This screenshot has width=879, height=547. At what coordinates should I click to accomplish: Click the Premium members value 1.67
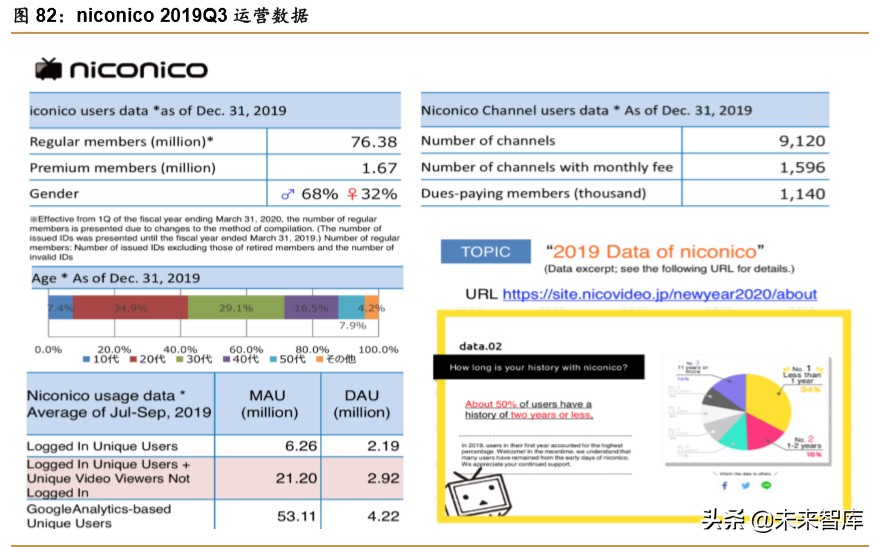(379, 168)
